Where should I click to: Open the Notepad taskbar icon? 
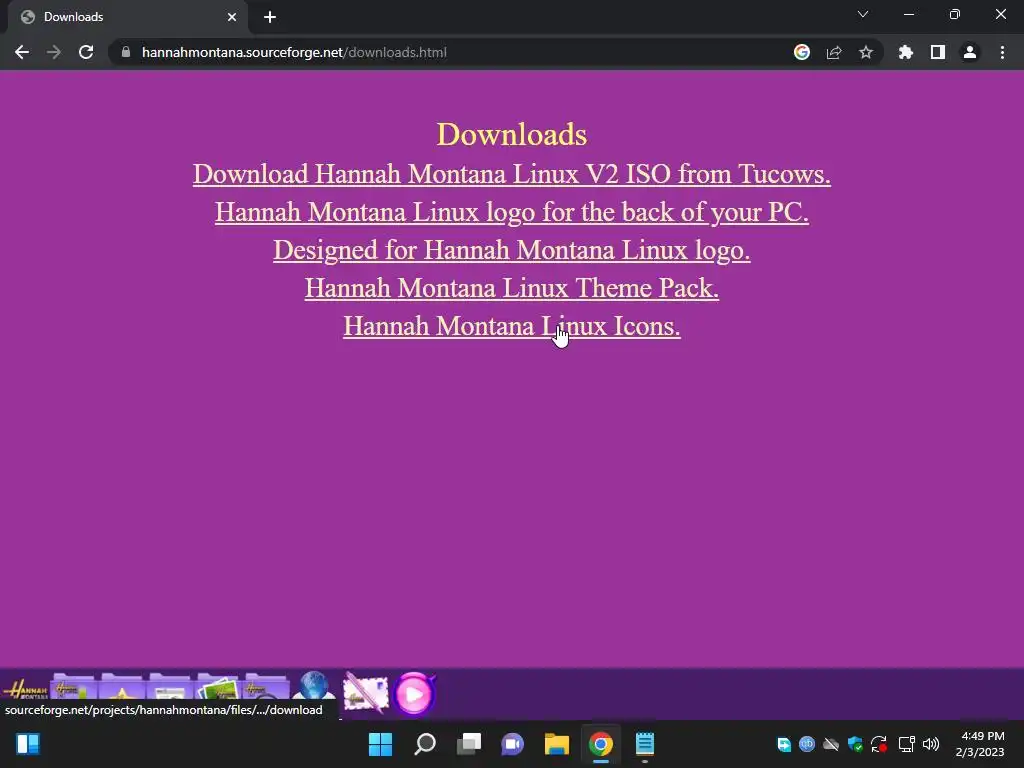(645, 744)
